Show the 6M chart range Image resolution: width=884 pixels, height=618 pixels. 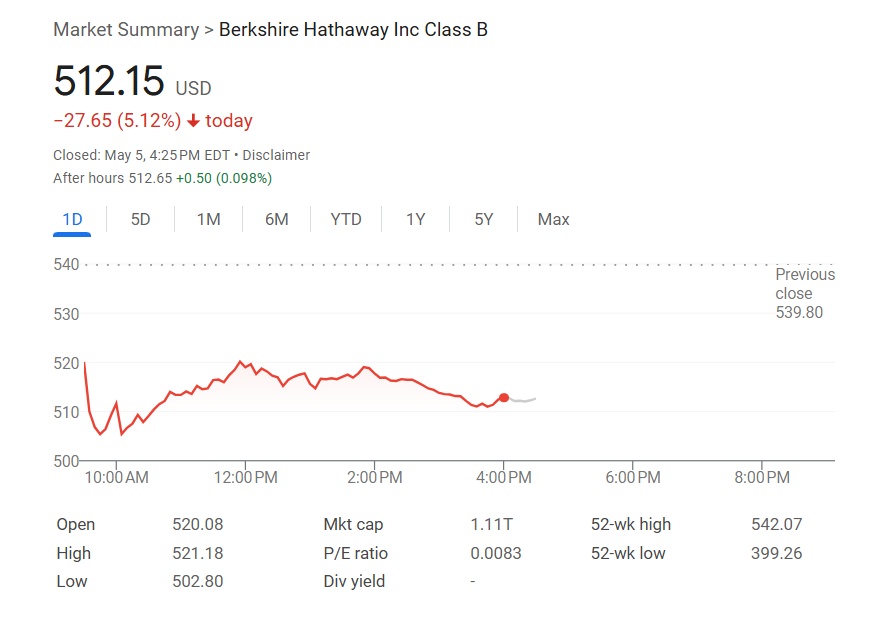coord(276,219)
